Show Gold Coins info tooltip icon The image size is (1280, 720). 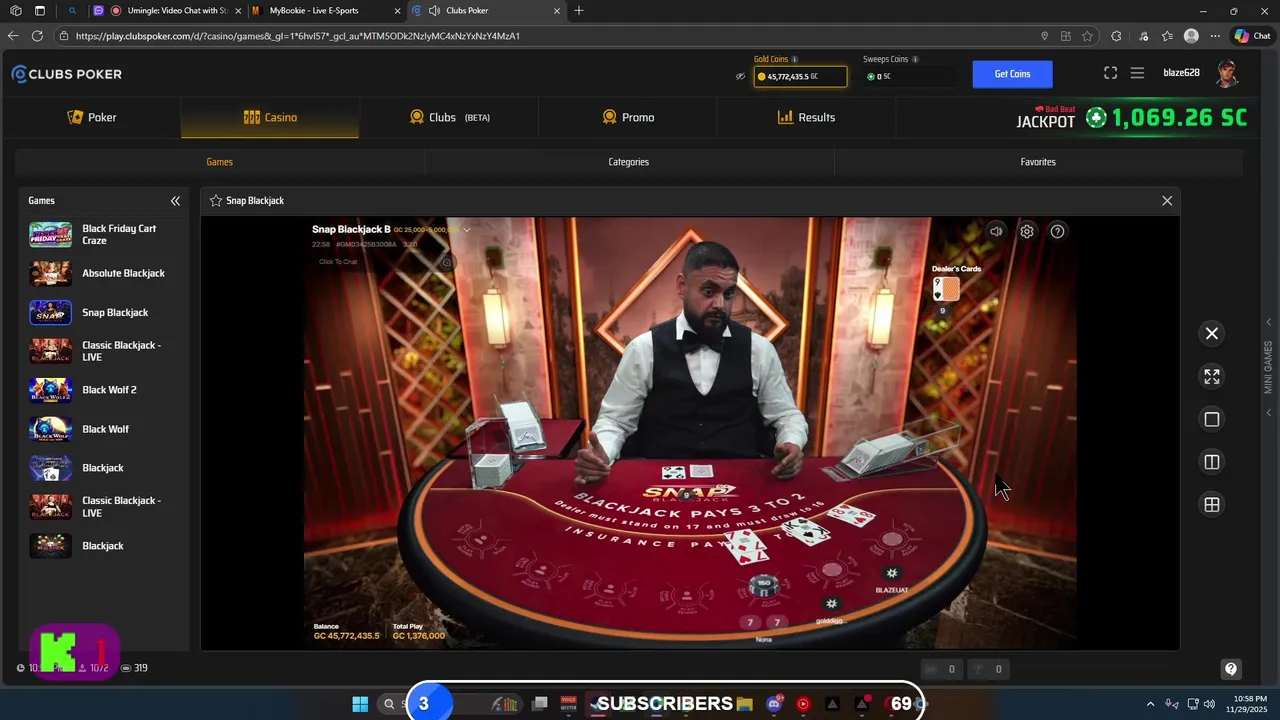(795, 60)
